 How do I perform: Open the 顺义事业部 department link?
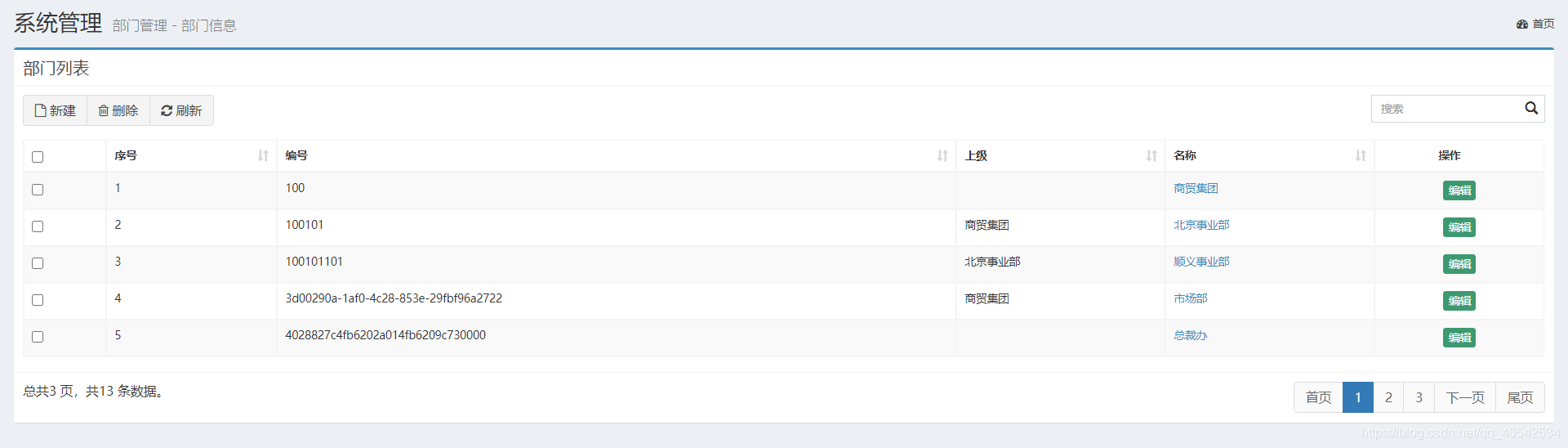click(1201, 262)
